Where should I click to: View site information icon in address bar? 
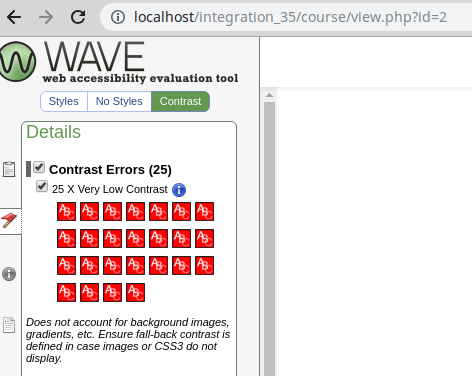118,17
